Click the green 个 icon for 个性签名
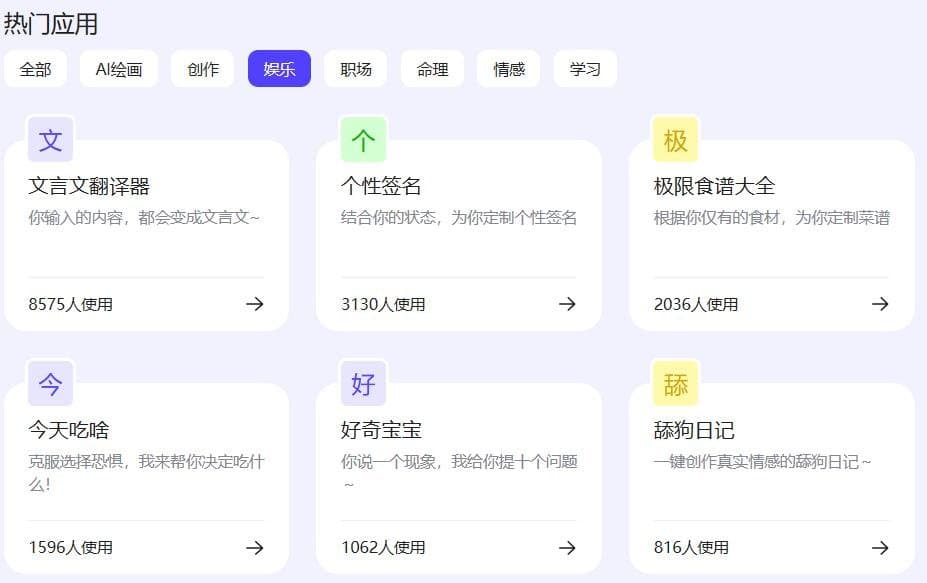 [363, 140]
